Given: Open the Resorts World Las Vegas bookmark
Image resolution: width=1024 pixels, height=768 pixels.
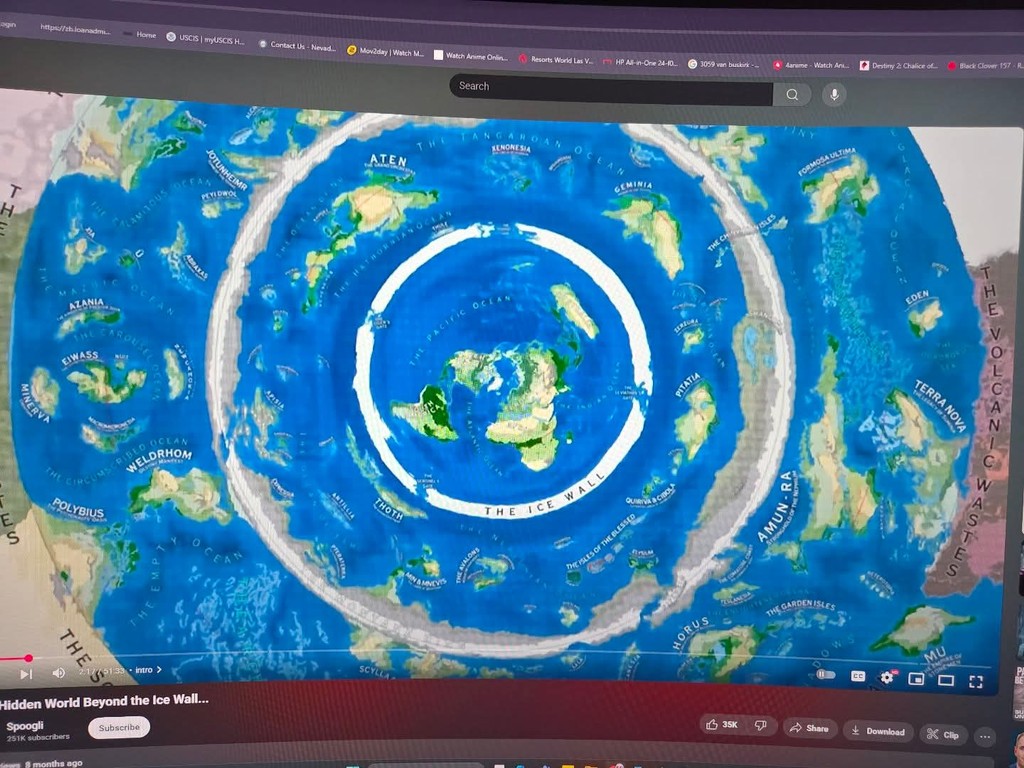Looking at the screenshot, I should (556, 59).
